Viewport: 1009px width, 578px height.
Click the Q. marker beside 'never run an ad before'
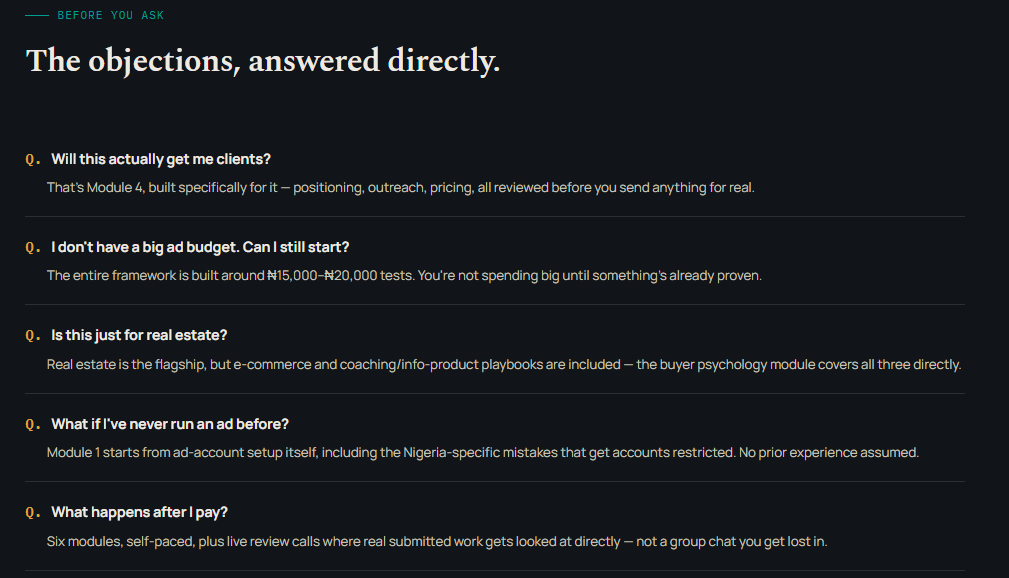click(x=33, y=425)
